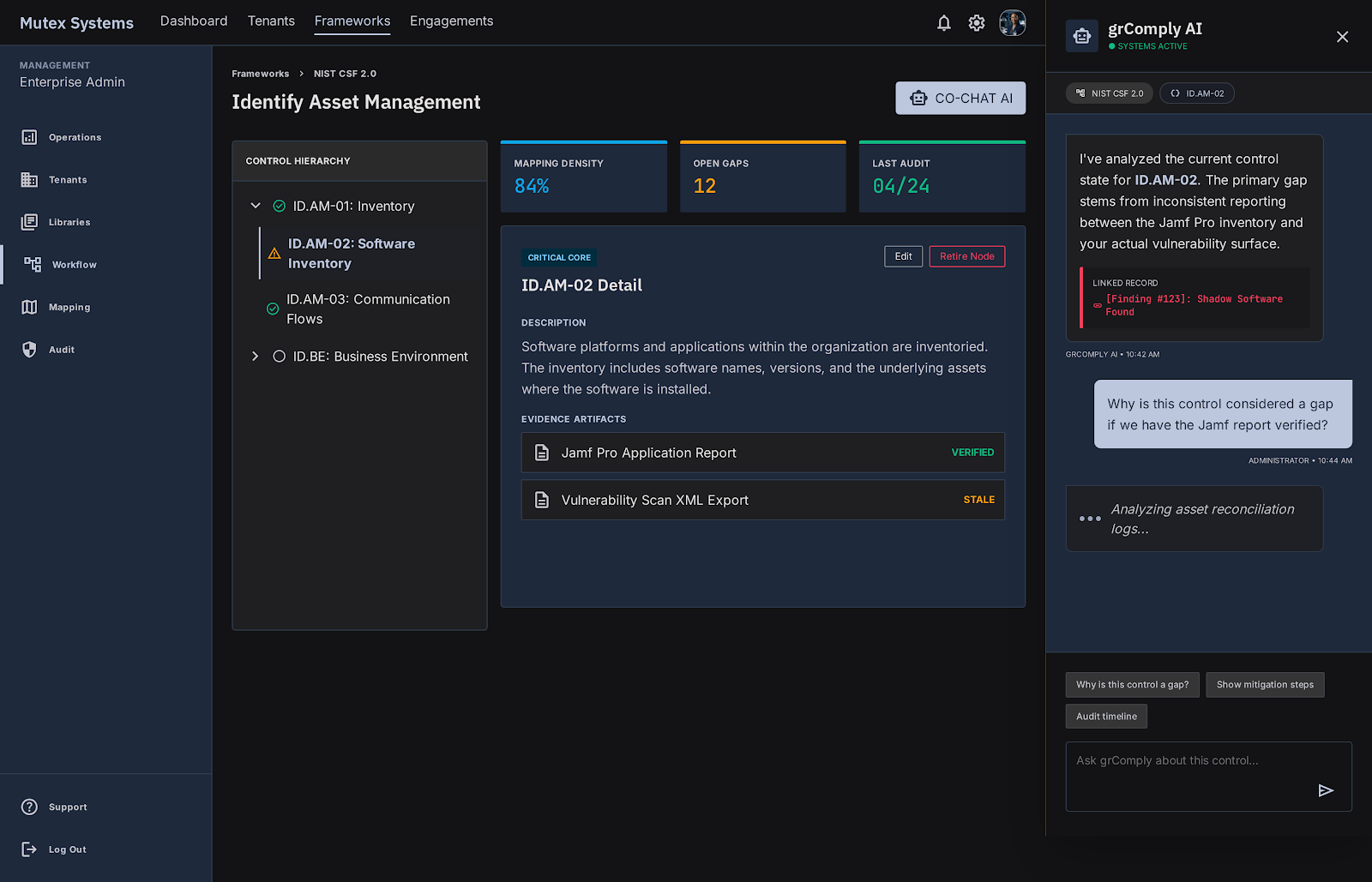This screenshot has width=1372, height=882.
Task: Click the Open Gaps 12 card
Action: pyautogui.click(x=763, y=177)
